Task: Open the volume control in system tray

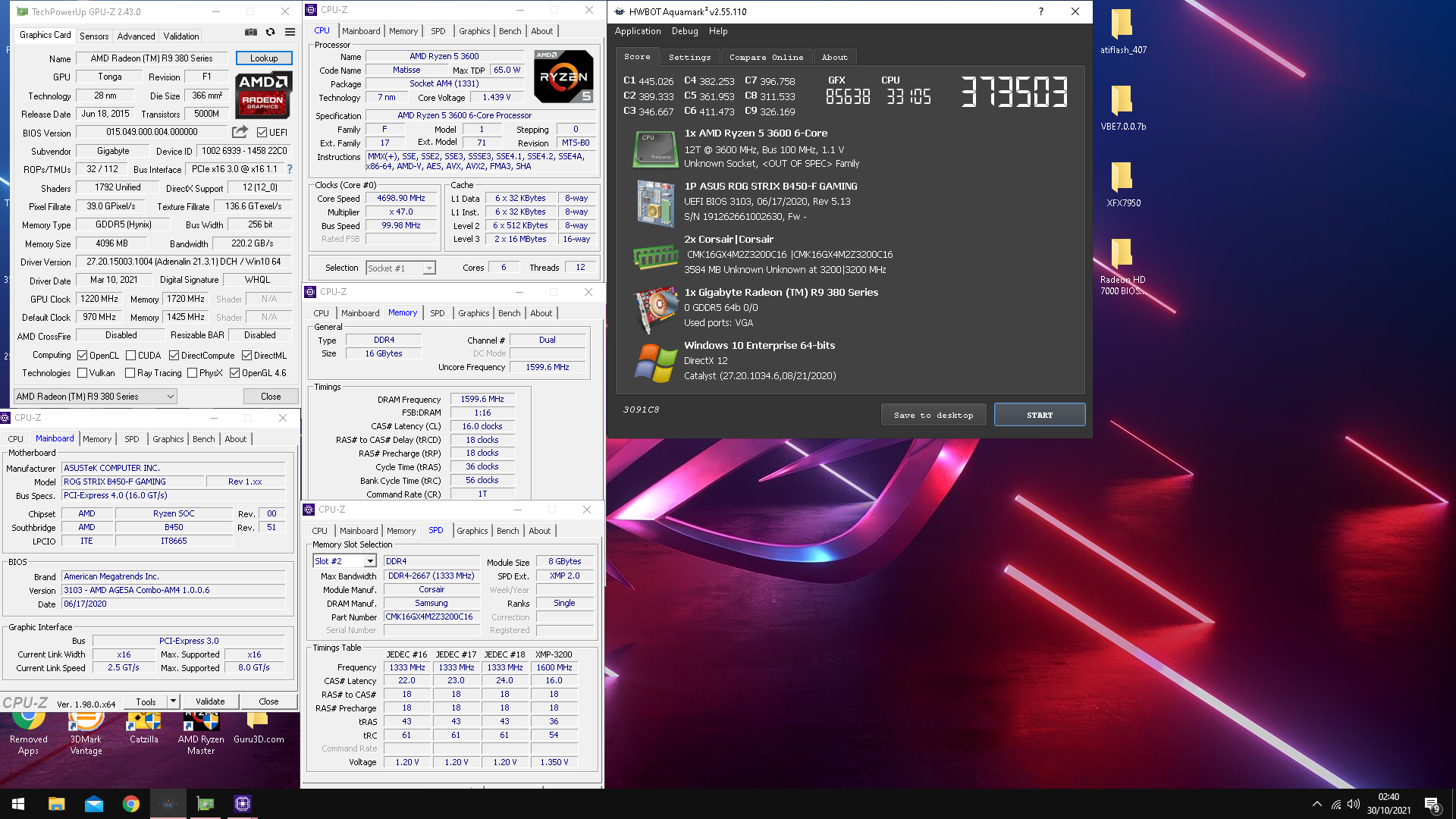Action: coord(1354,804)
